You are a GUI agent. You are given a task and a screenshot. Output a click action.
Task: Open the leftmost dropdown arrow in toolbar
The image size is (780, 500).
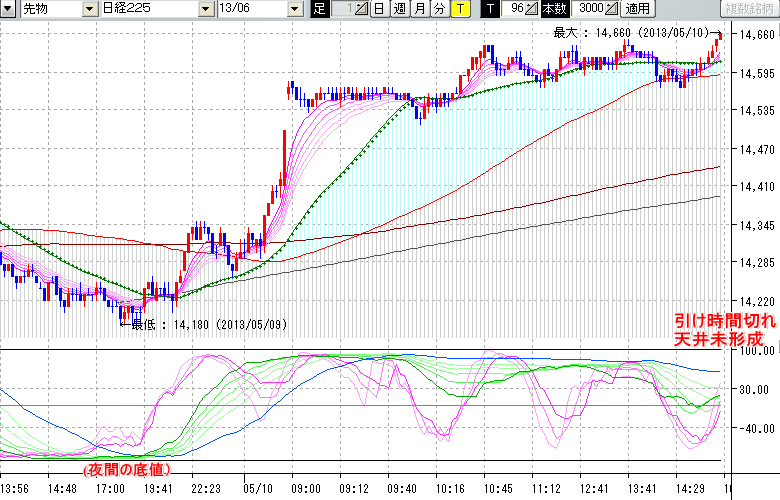(x=5, y=9)
